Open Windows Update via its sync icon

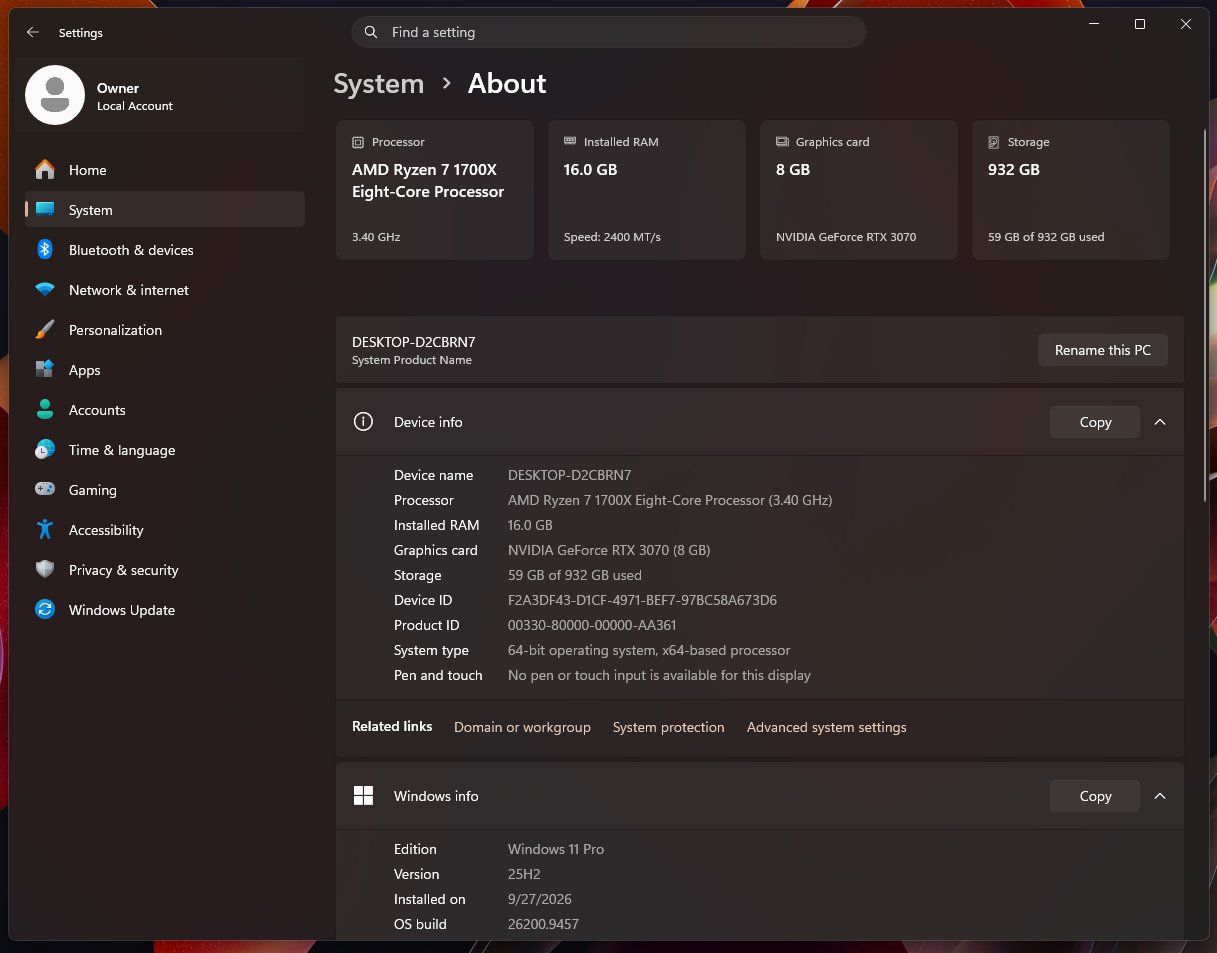[x=45, y=610]
